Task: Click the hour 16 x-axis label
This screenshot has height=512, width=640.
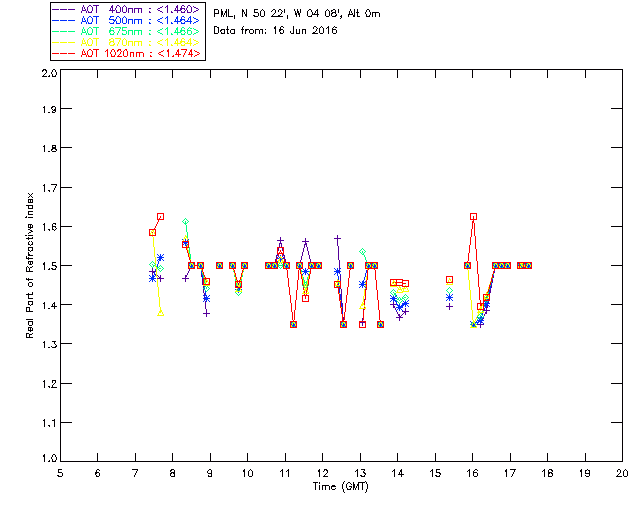Action: 472,473
